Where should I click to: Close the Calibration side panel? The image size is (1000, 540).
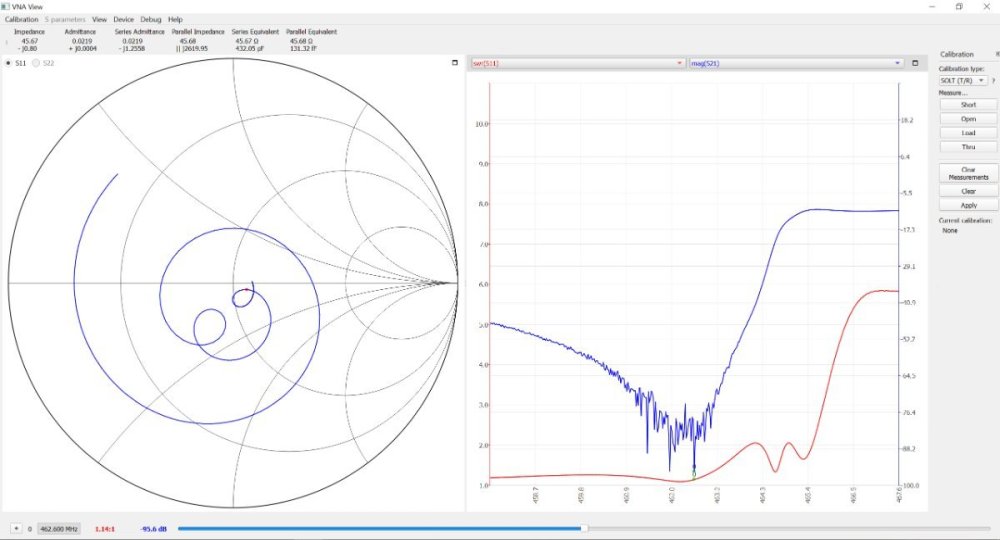point(997,54)
